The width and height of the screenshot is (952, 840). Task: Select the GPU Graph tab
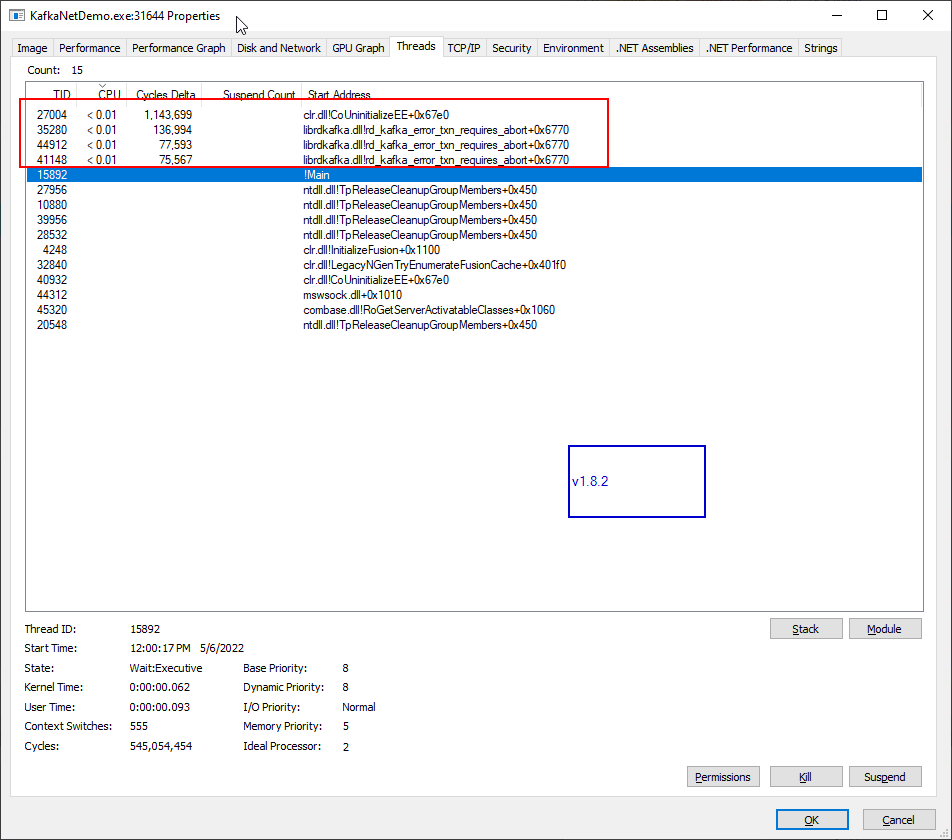pyautogui.click(x=358, y=48)
